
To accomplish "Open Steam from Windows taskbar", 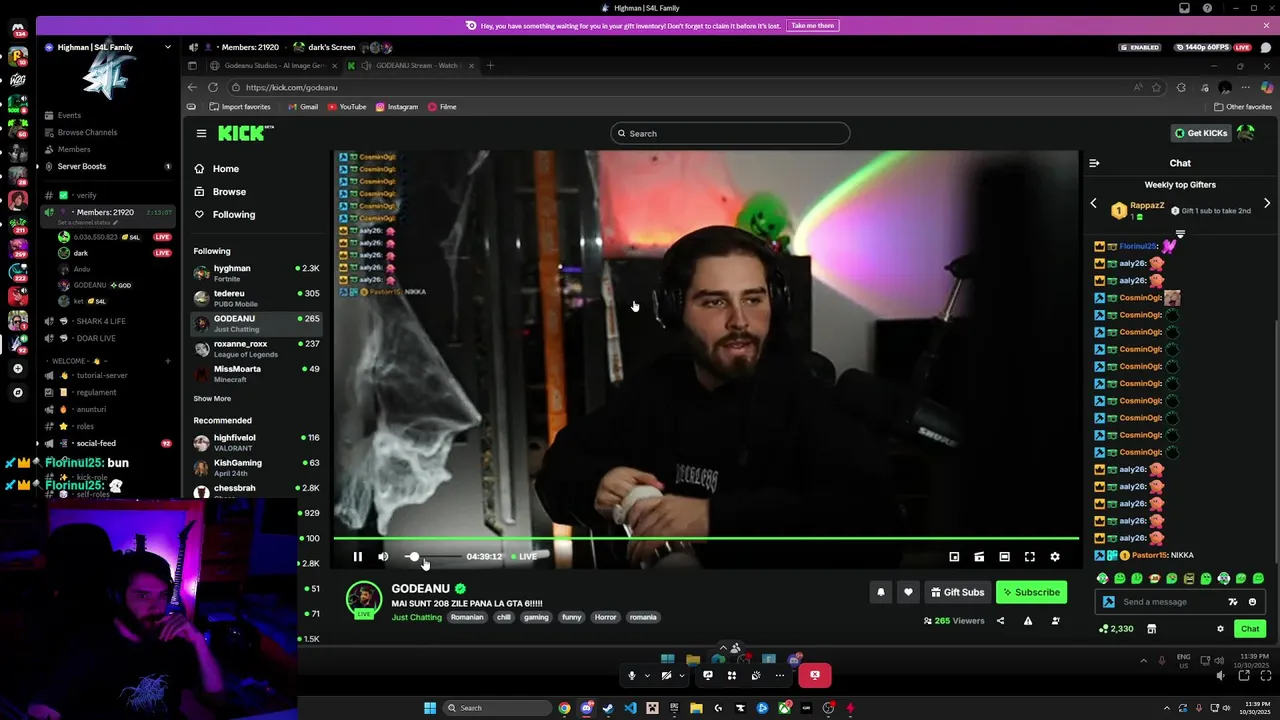I will [x=608, y=708].
